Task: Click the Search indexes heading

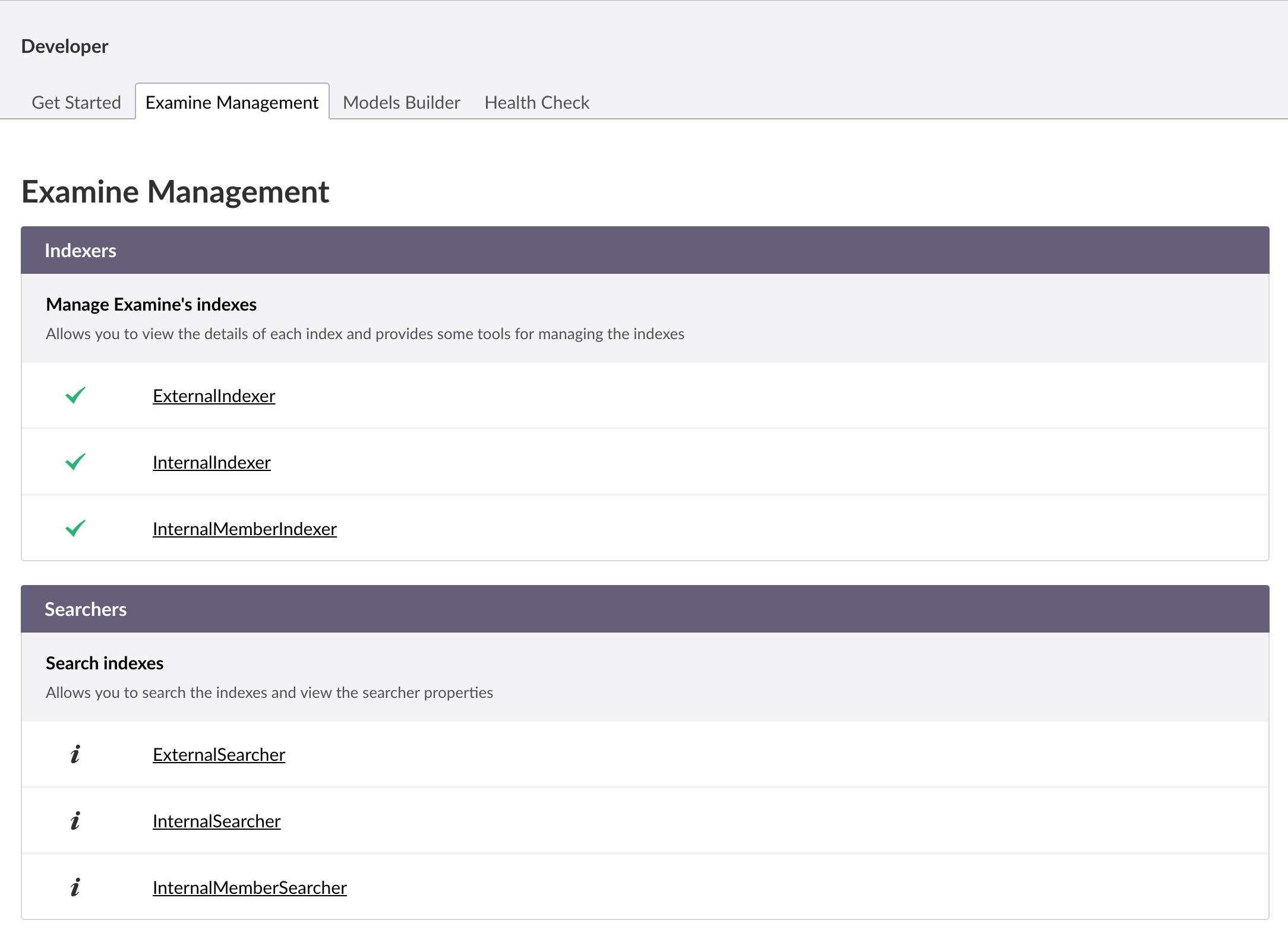Action: tap(105, 663)
